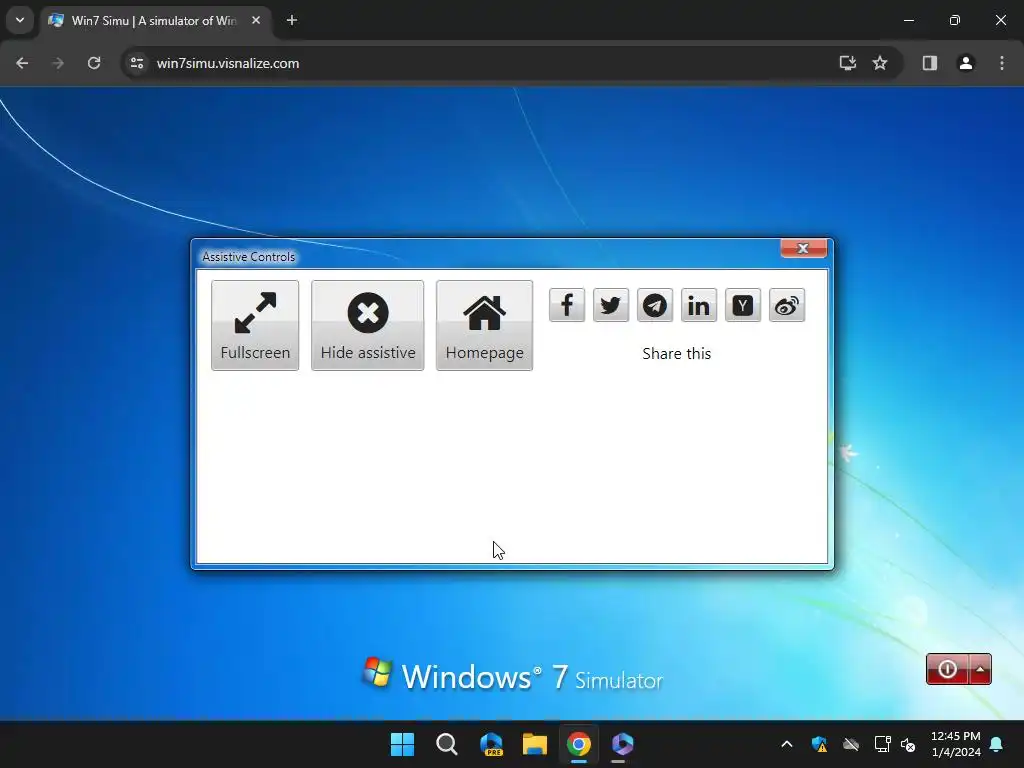Open File Explorer from the taskbar
The width and height of the screenshot is (1024, 768).
click(535, 744)
